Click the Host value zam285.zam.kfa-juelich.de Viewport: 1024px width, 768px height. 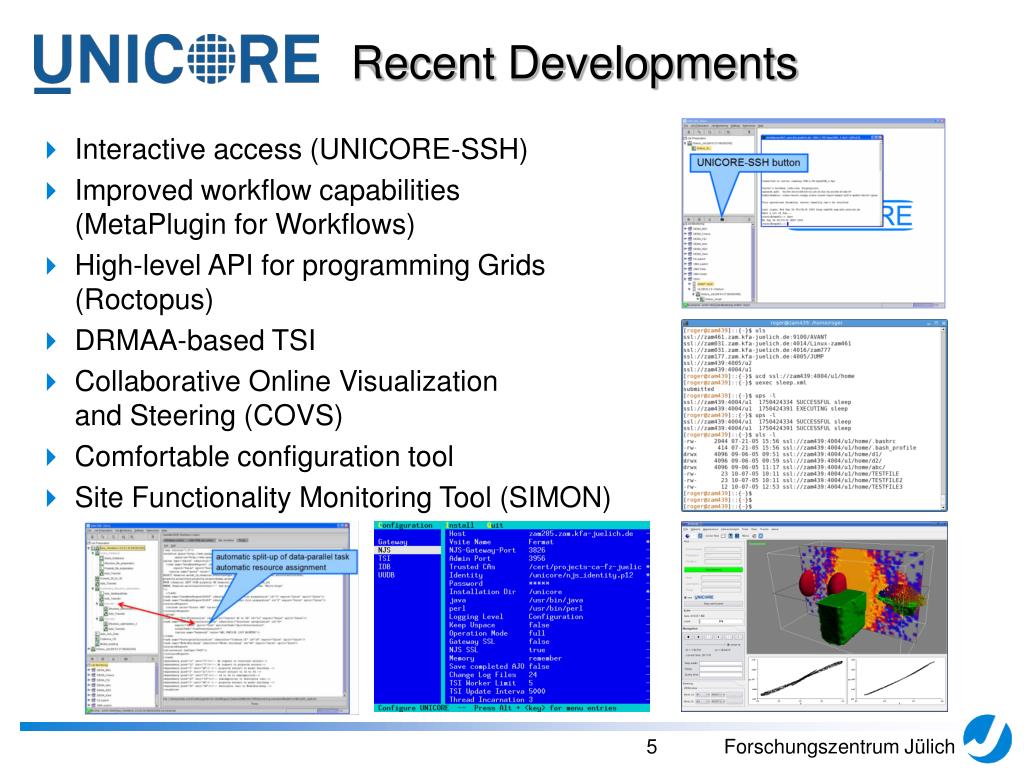coord(581,534)
